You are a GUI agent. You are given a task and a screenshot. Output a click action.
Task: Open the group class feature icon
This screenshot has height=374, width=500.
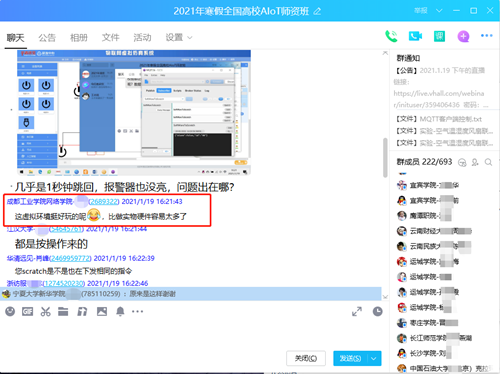[x=439, y=36]
